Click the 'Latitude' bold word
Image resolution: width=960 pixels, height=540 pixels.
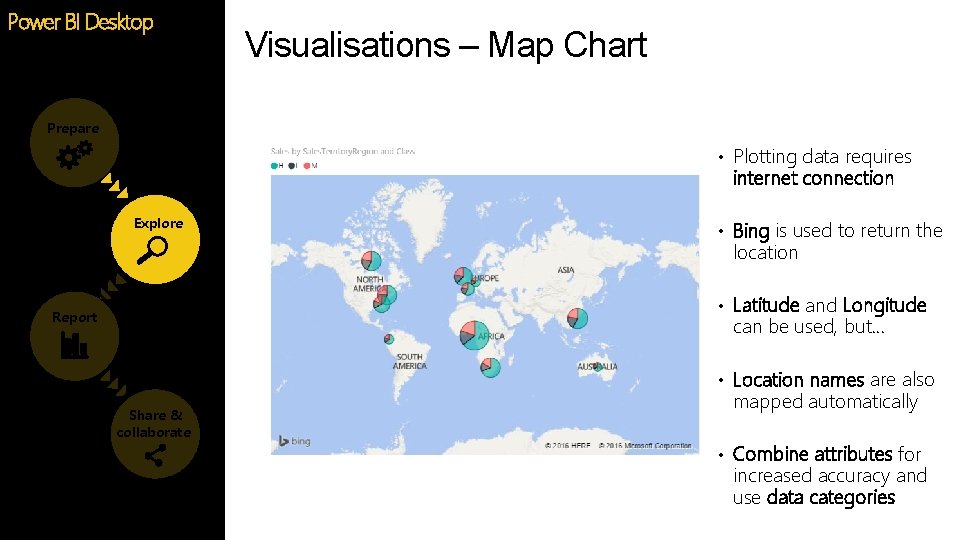tap(766, 305)
